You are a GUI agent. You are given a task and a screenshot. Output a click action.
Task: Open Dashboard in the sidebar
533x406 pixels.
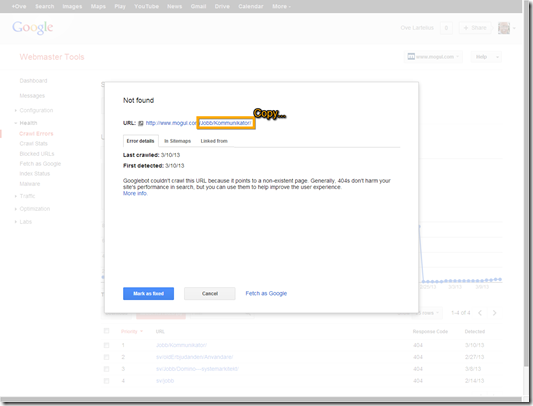tap(33, 81)
